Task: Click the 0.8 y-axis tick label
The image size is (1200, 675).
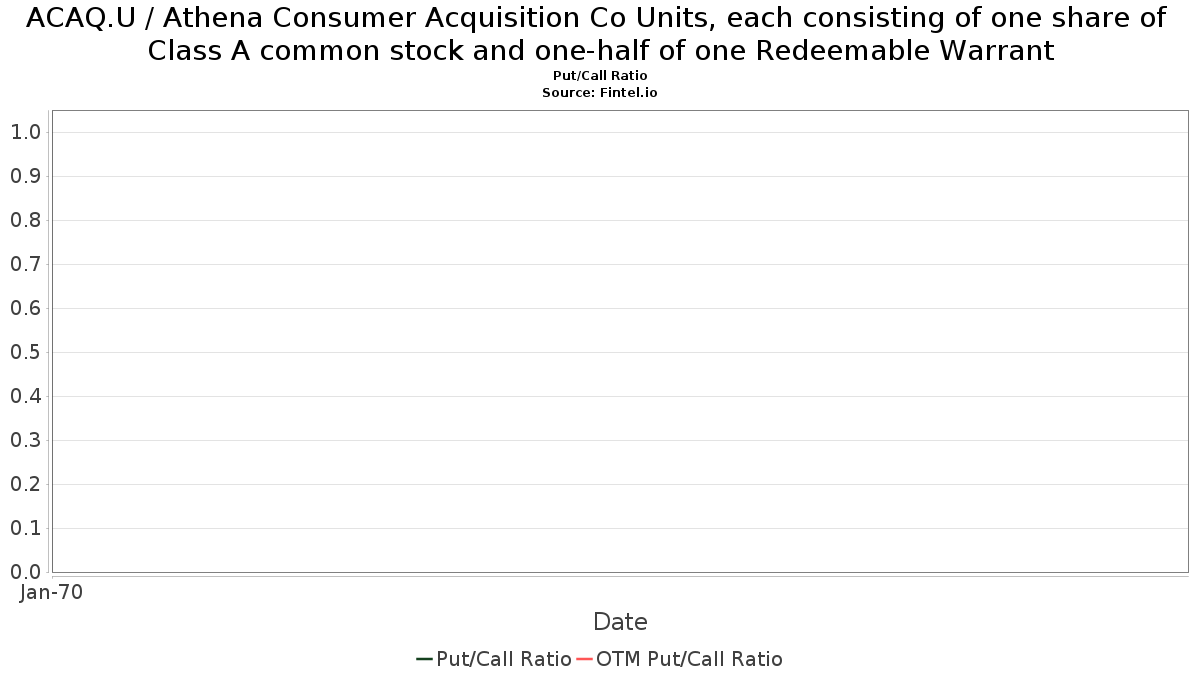Action: [x=25, y=220]
